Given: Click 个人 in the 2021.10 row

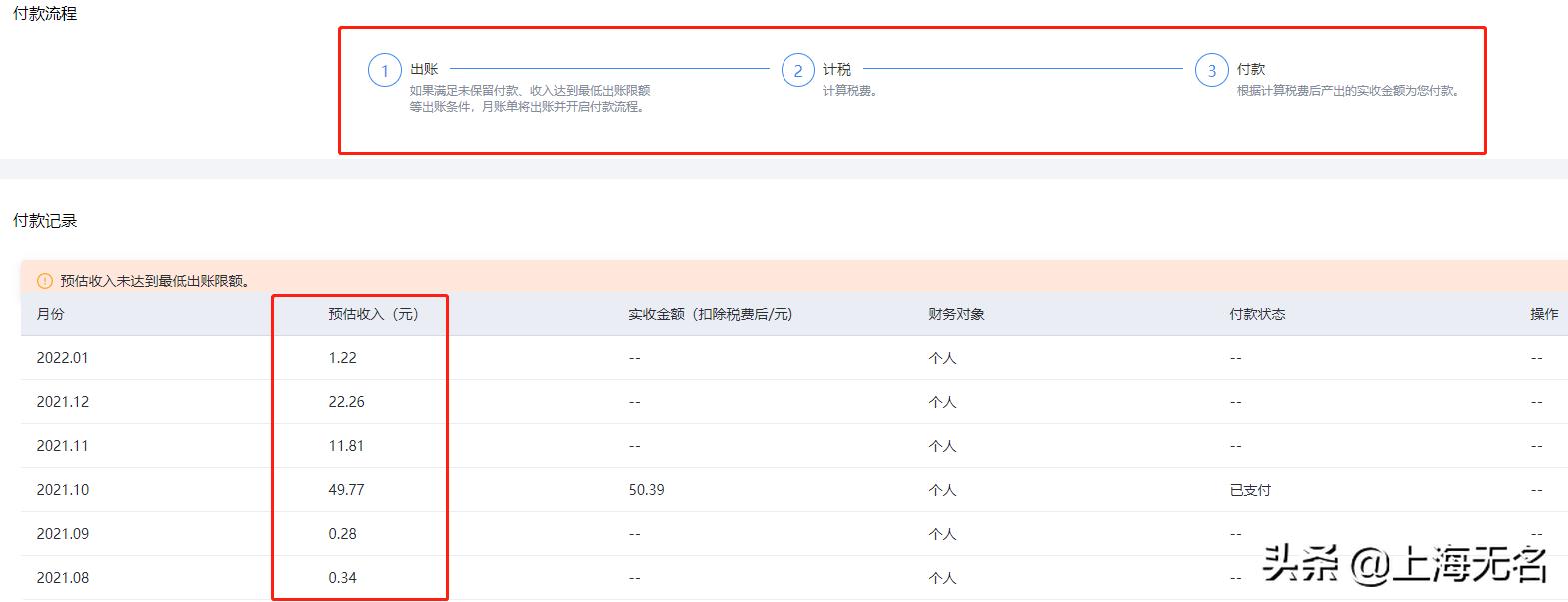Looking at the screenshot, I should click(942, 490).
